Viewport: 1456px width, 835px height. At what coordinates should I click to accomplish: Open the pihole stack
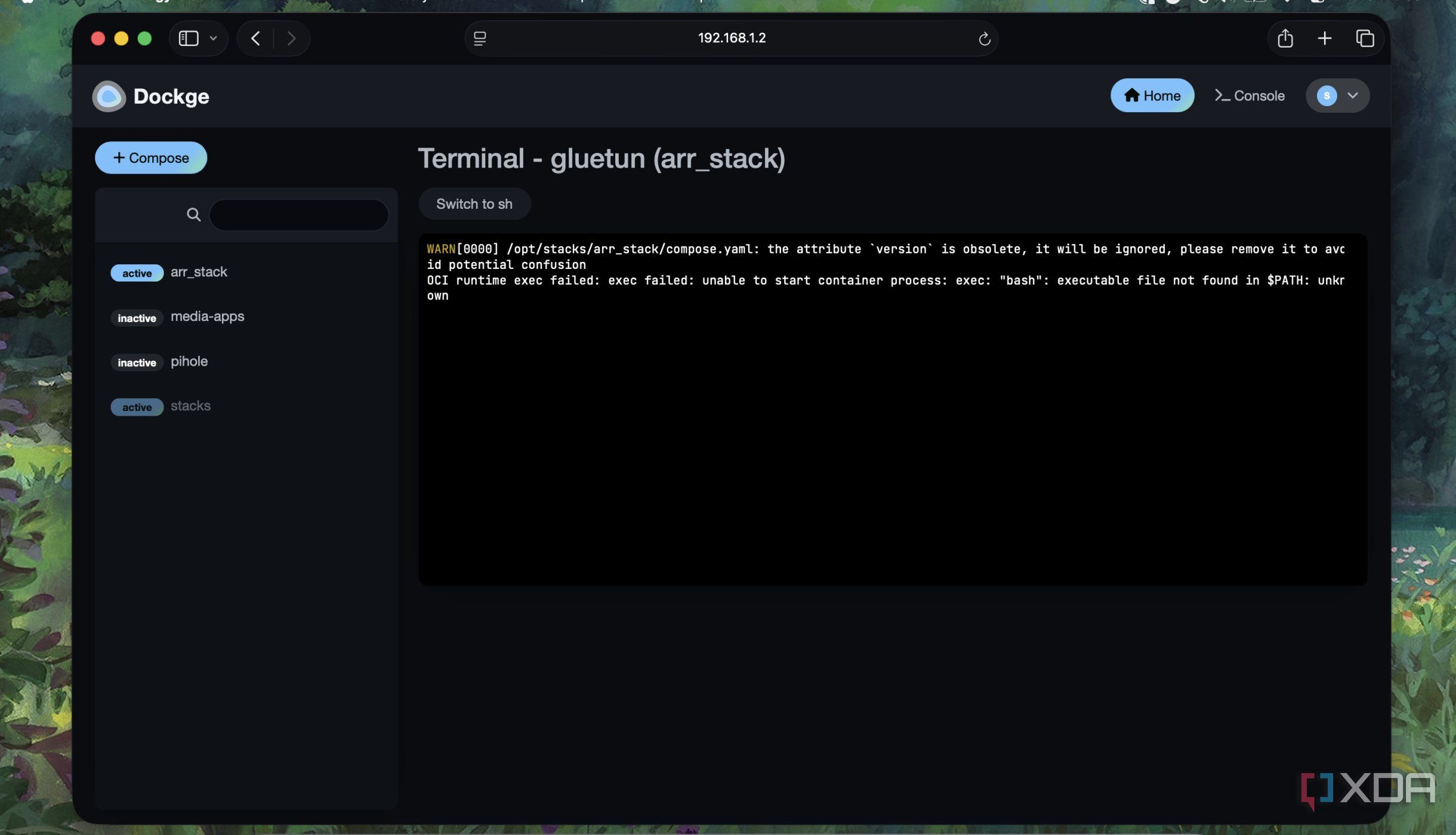point(246,361)
